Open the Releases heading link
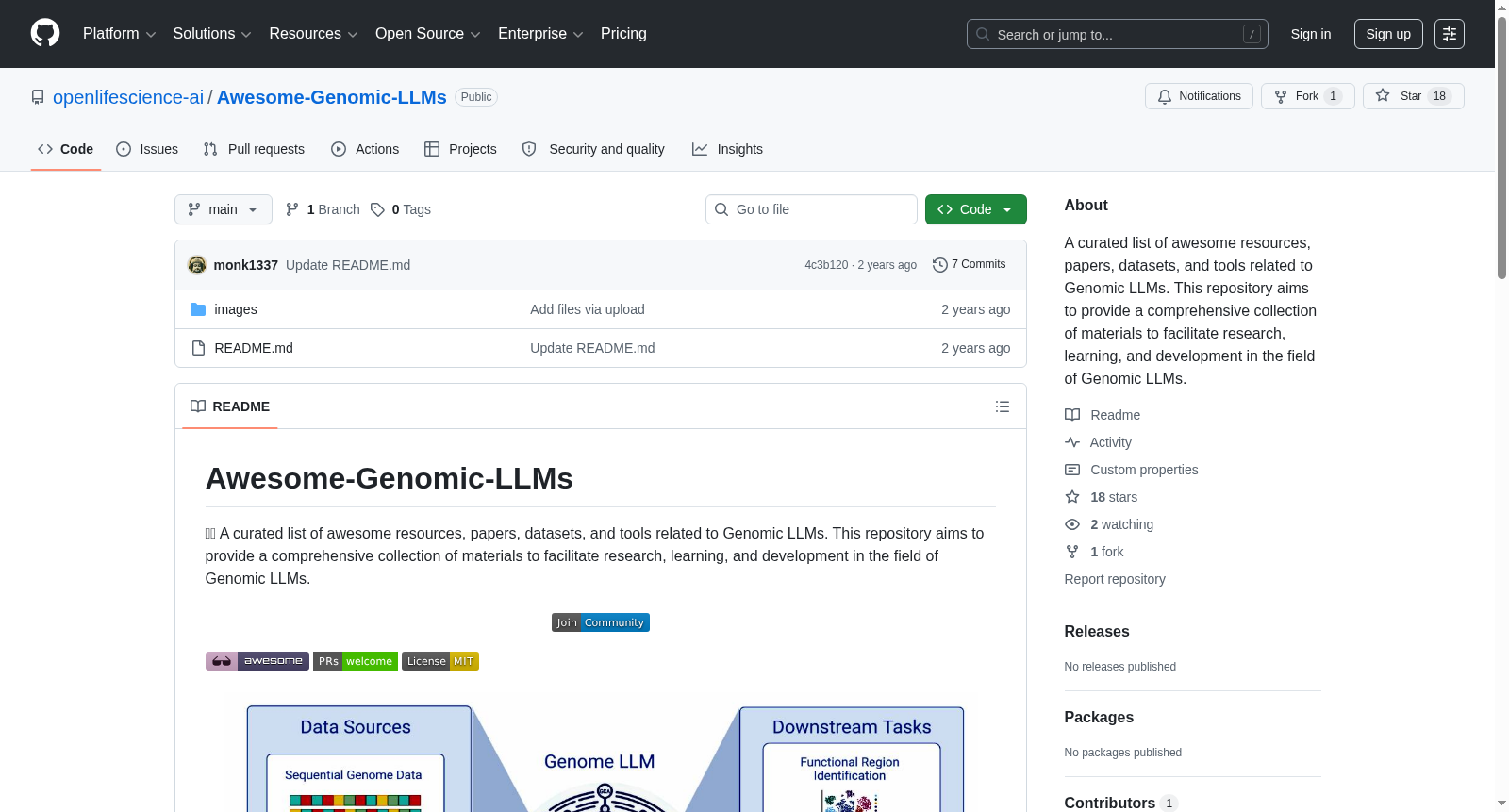 coord(1097,632)
